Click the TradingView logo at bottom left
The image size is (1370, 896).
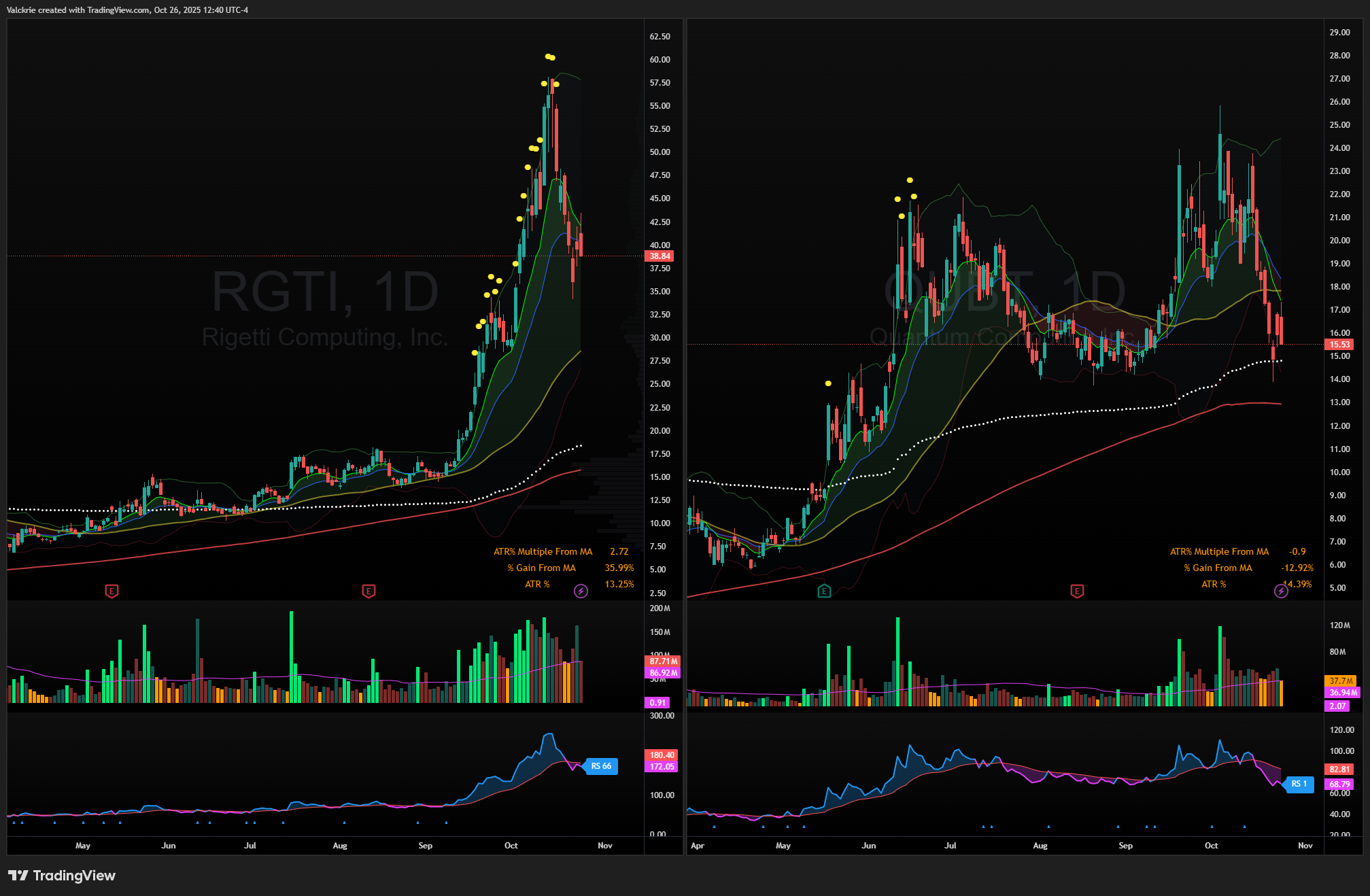[x=62, y=875]
